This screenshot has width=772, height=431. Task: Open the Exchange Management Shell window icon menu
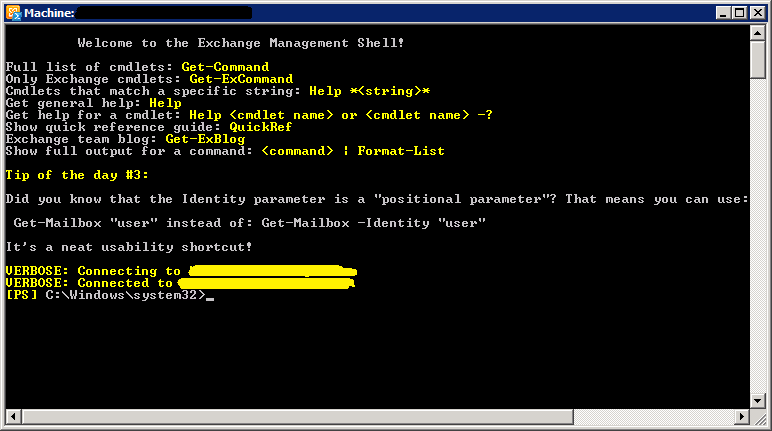pos(13,13)
